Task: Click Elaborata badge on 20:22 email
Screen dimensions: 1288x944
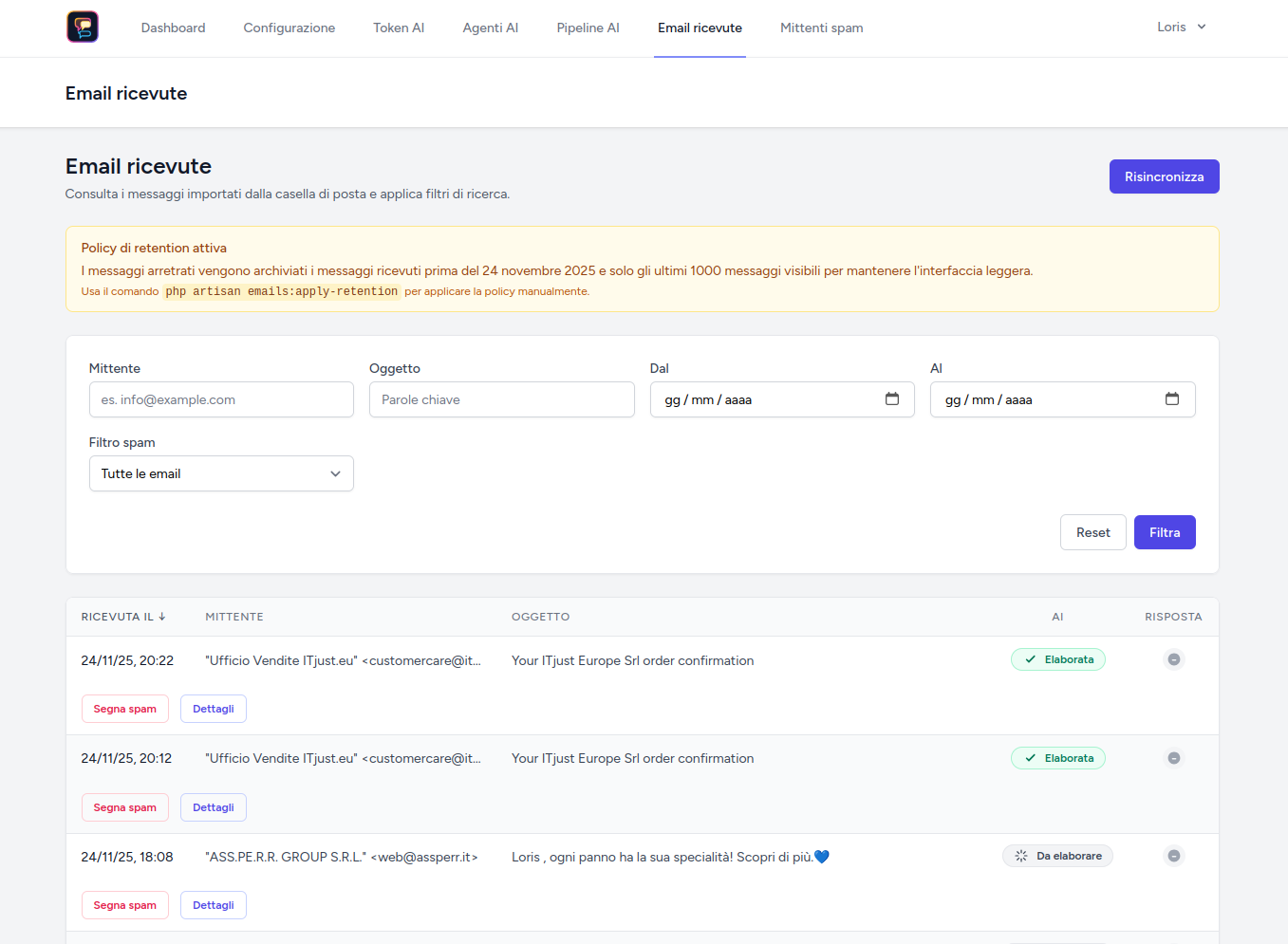Action: coord(1057,659)
